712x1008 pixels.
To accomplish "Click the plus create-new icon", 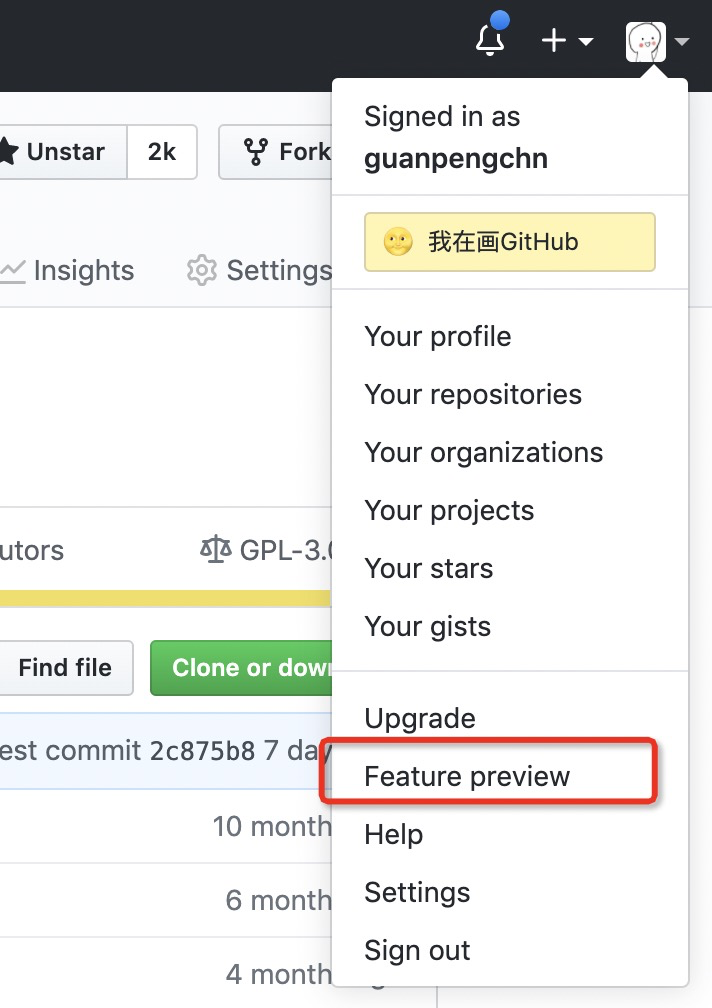I will (x=553, y=41).
